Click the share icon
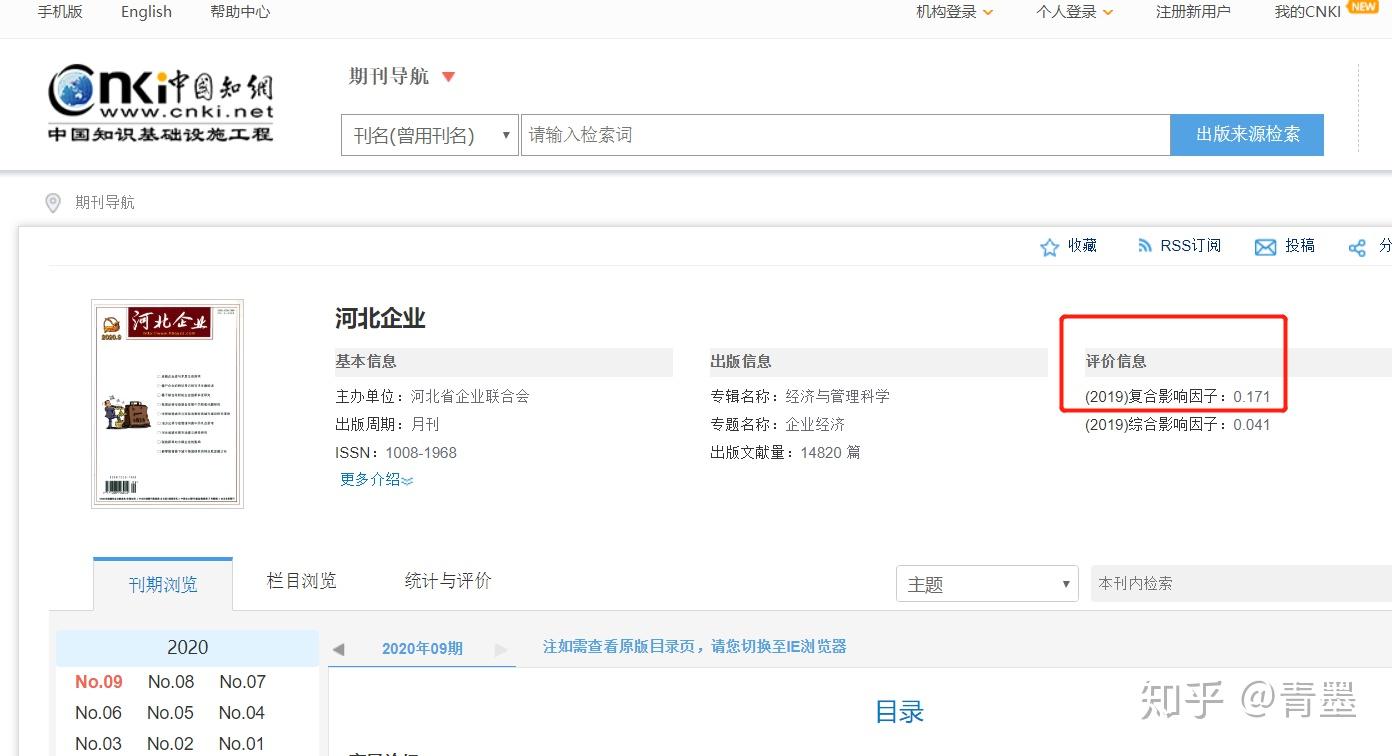Screen dimensions: 1392x756 1357,248
